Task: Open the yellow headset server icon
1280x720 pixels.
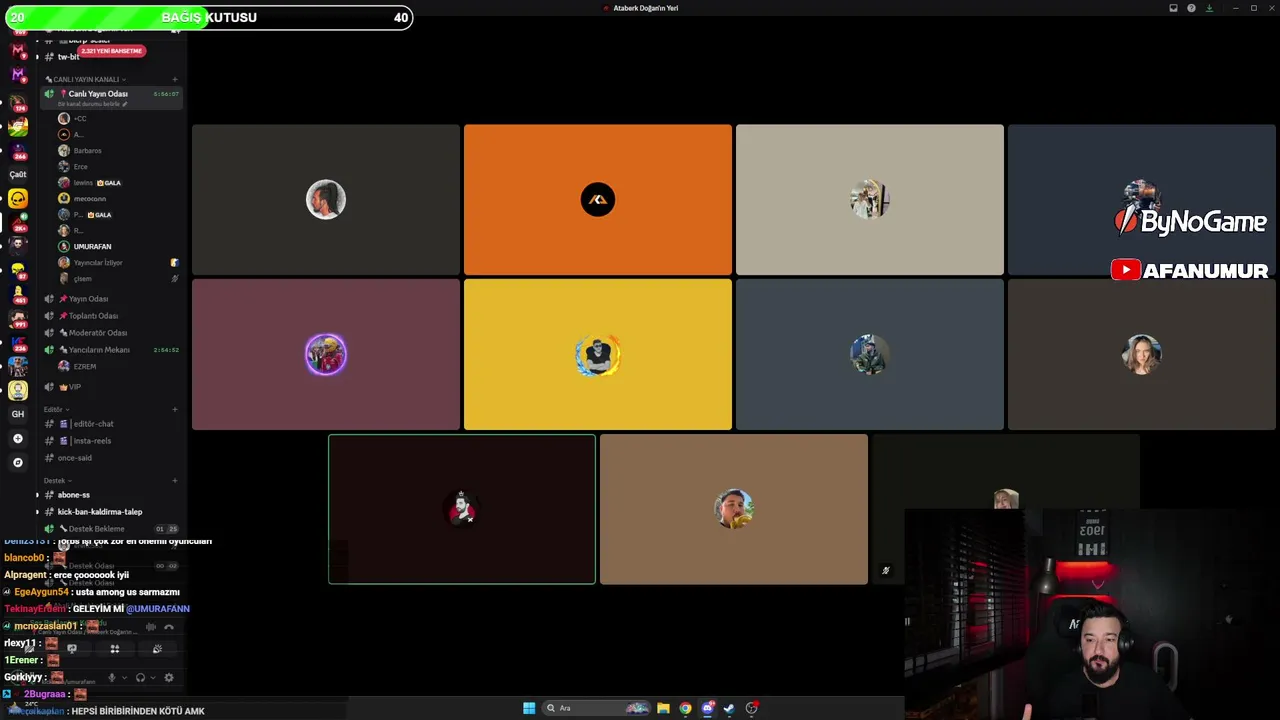Action: [18, 199]
